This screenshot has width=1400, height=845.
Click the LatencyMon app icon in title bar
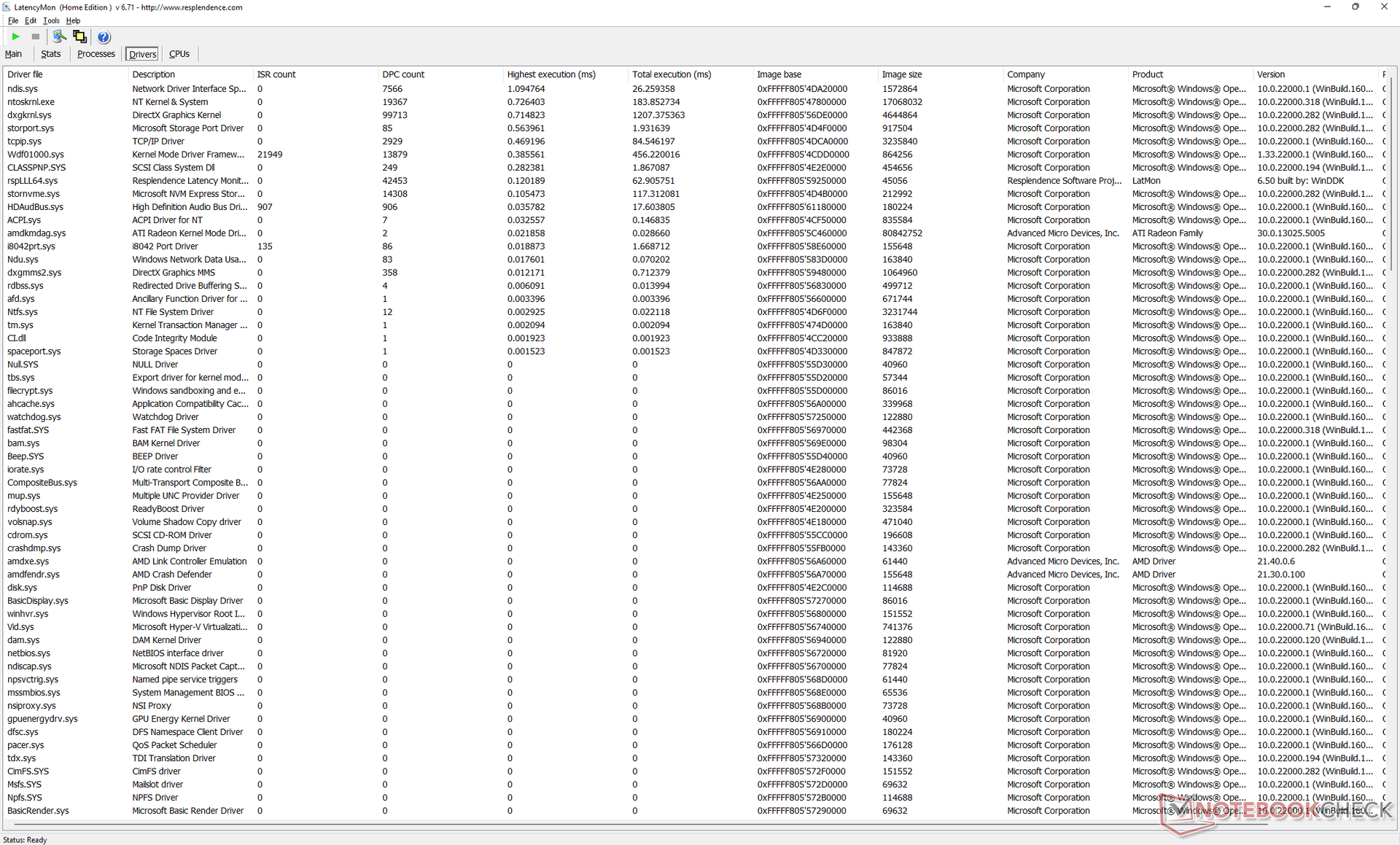7,7
